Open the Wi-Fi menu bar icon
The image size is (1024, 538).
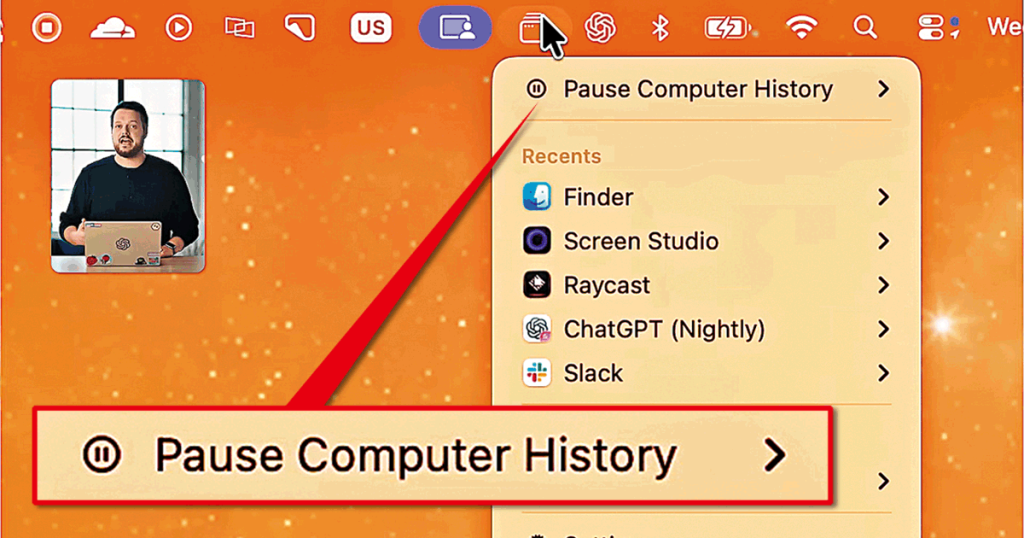801,28
